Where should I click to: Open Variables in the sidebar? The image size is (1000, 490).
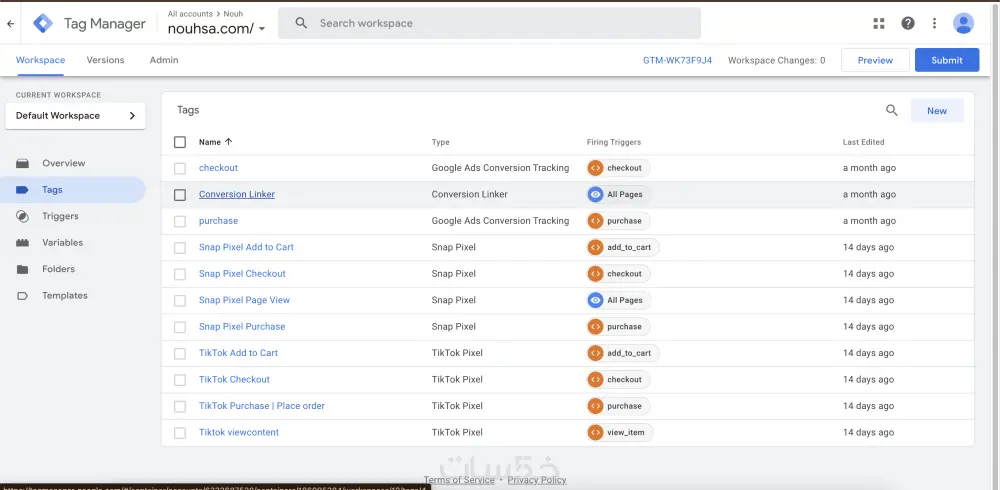tap(62, 243)
